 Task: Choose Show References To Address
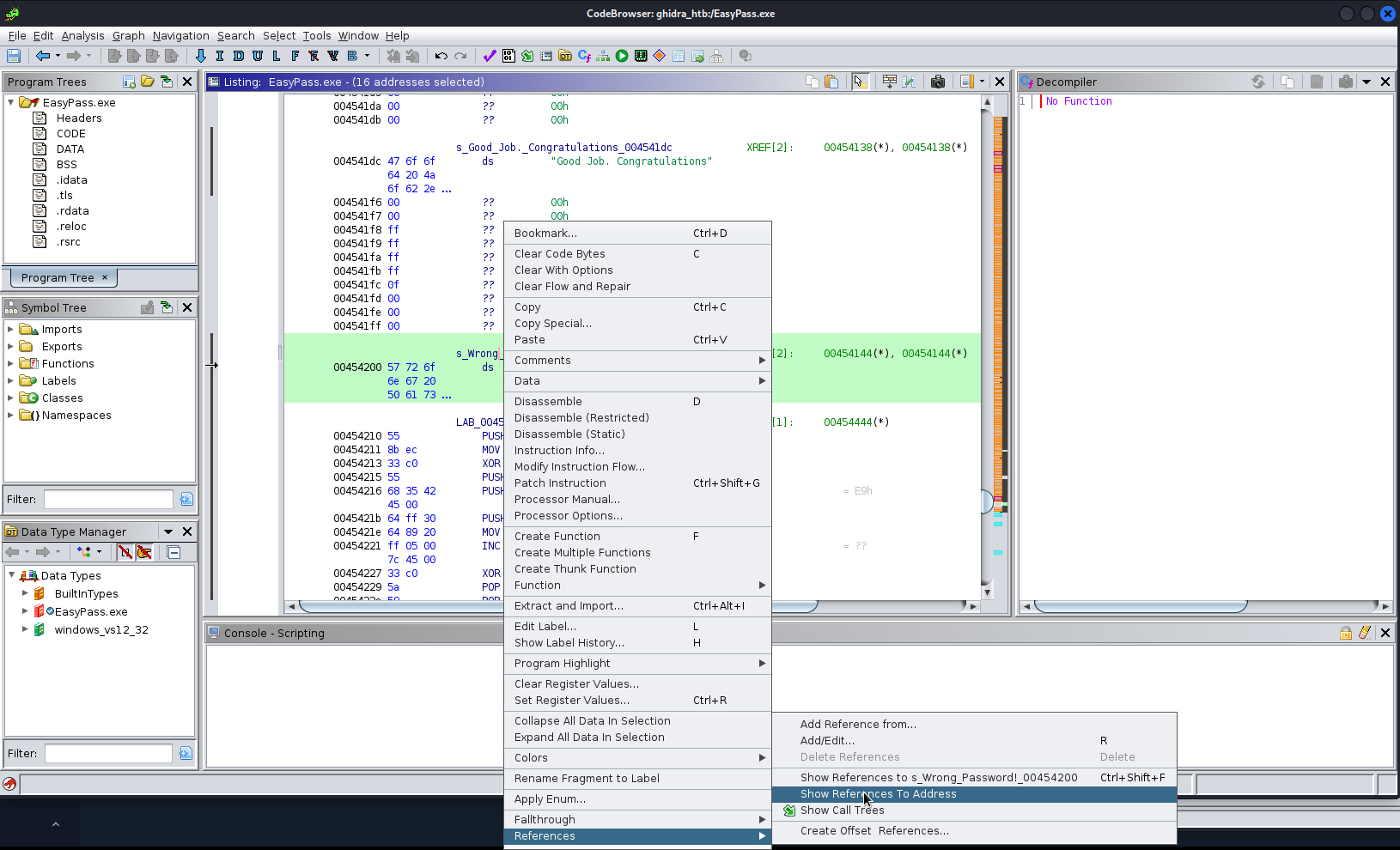974,794
